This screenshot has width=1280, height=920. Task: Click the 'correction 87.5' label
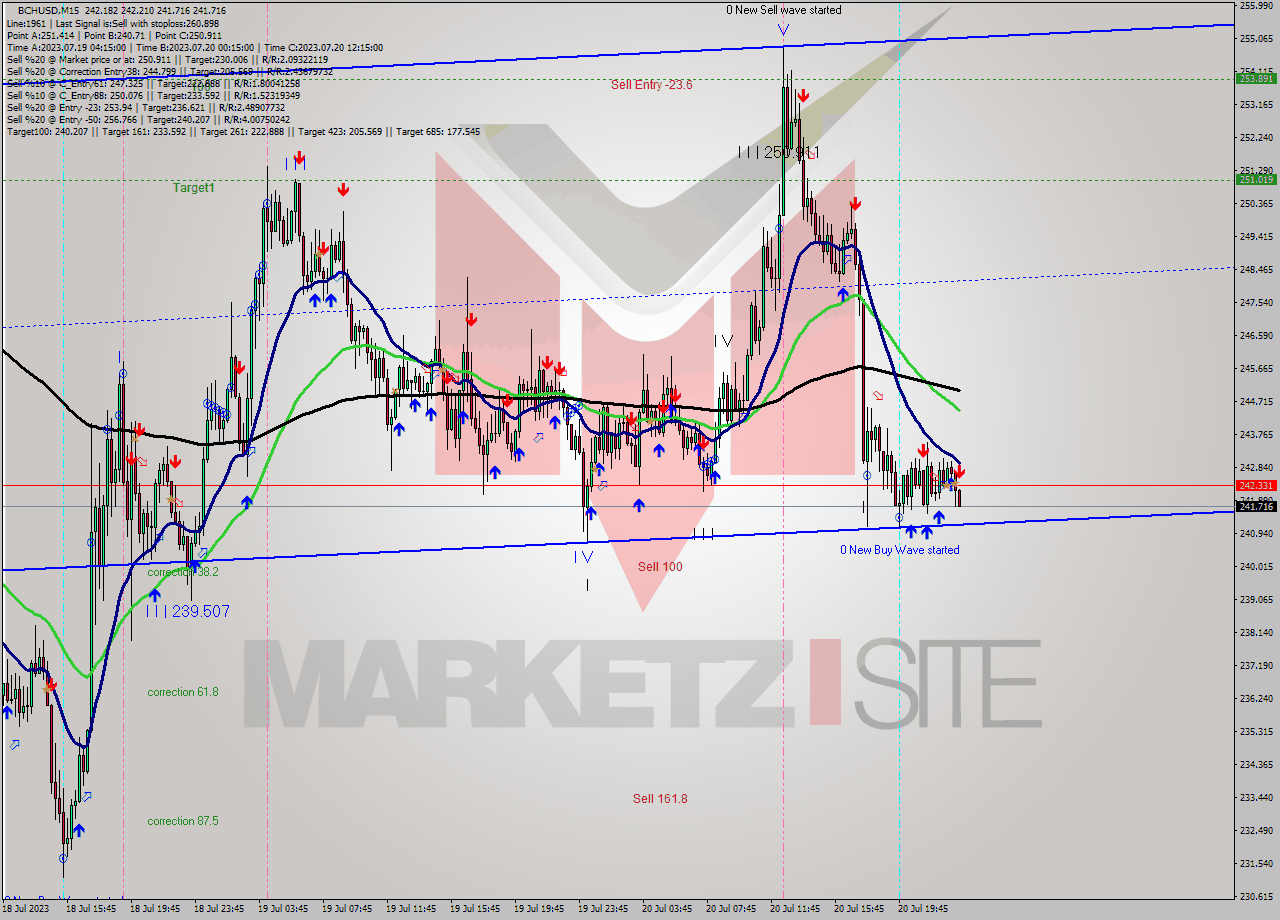182,821
